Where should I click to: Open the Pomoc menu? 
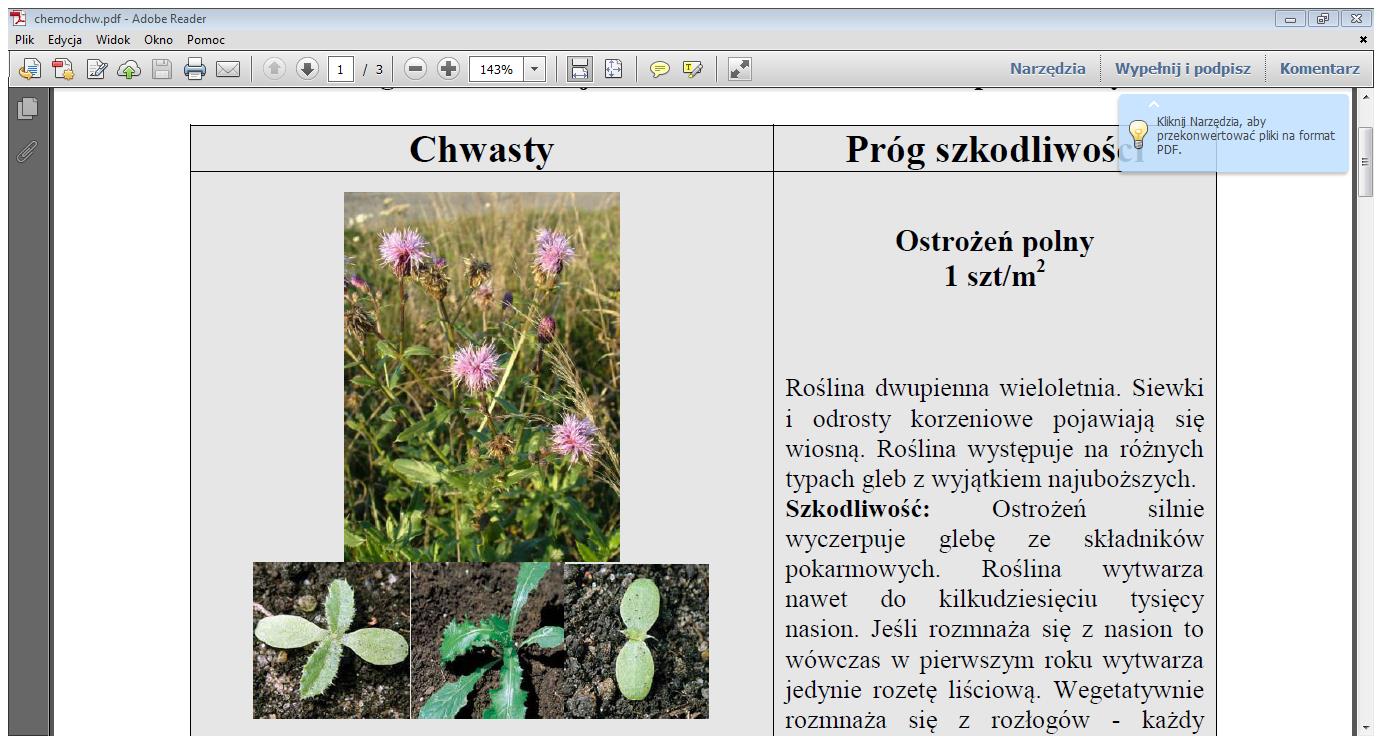[206, 40]
